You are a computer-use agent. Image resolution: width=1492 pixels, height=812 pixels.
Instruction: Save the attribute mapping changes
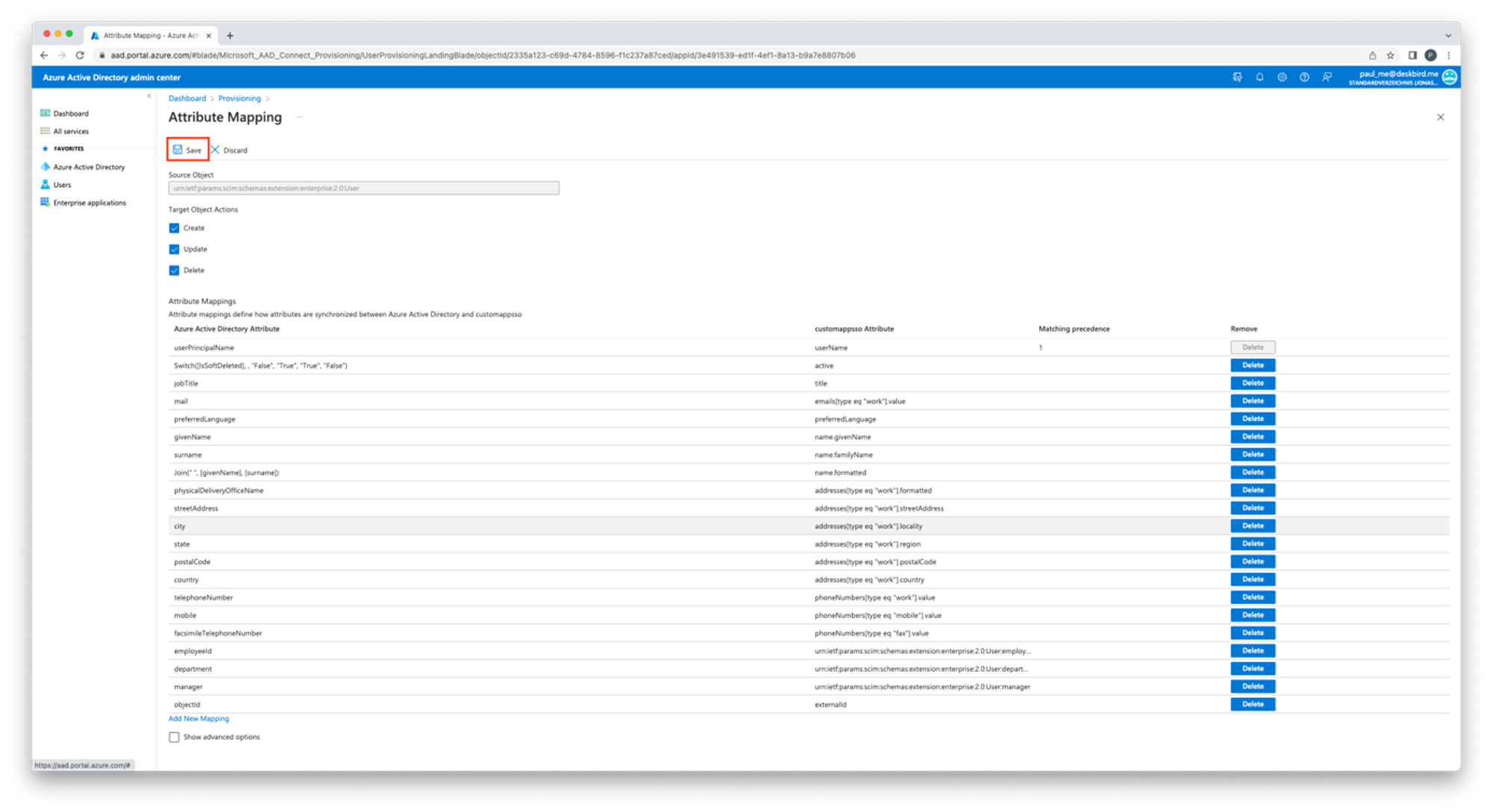click(187, 150)
